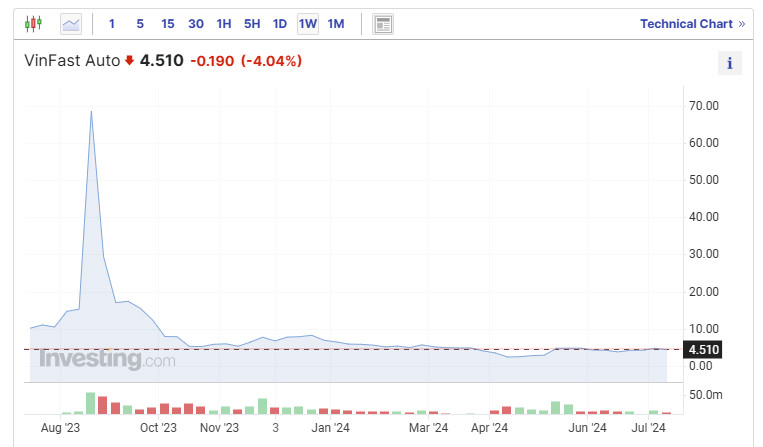The height and width of the screenshot is (447, 763).
Task: Select the 5 minute timeframe
Action: (140, 24)
